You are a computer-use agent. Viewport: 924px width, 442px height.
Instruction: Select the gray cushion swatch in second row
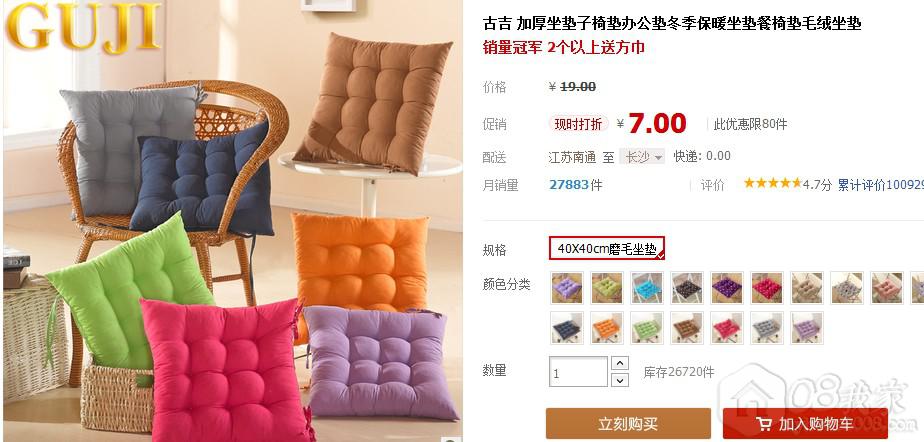coord(767,328)
